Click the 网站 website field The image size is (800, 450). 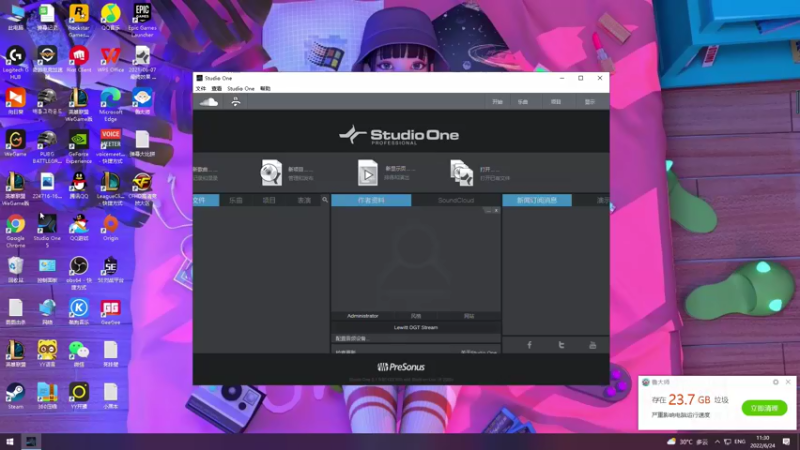click(469, 316)
